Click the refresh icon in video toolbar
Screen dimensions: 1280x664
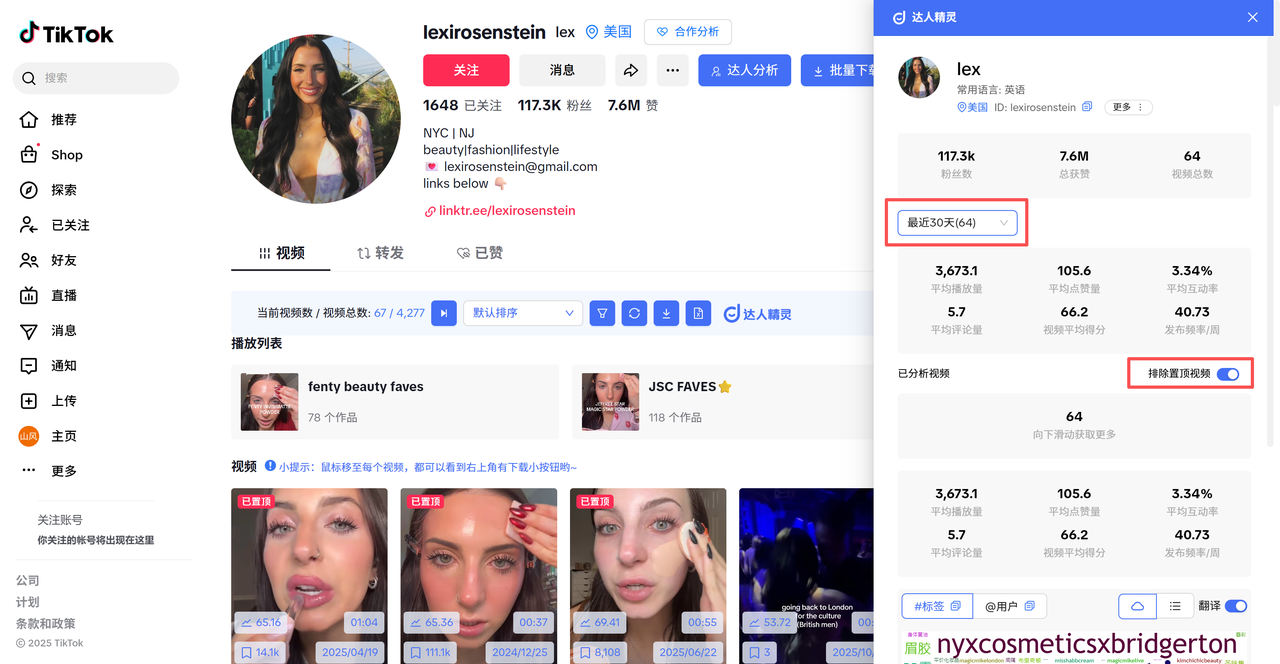[634, 313]
